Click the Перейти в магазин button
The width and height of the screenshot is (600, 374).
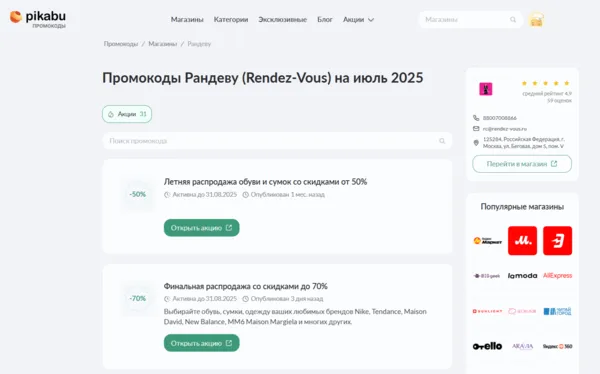point(522,164)
